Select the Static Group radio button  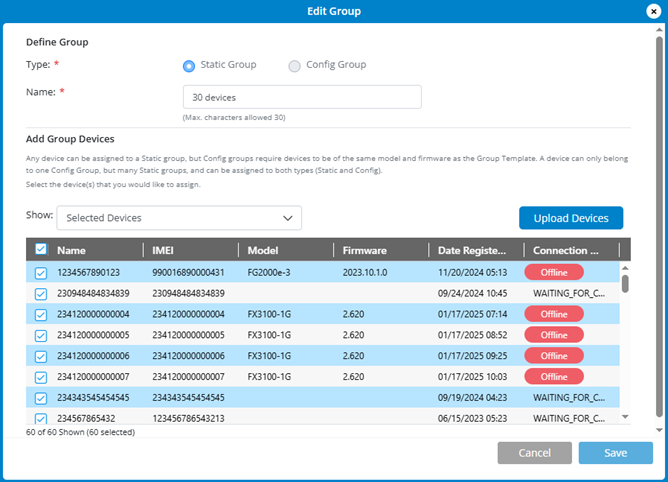(189, 66)
